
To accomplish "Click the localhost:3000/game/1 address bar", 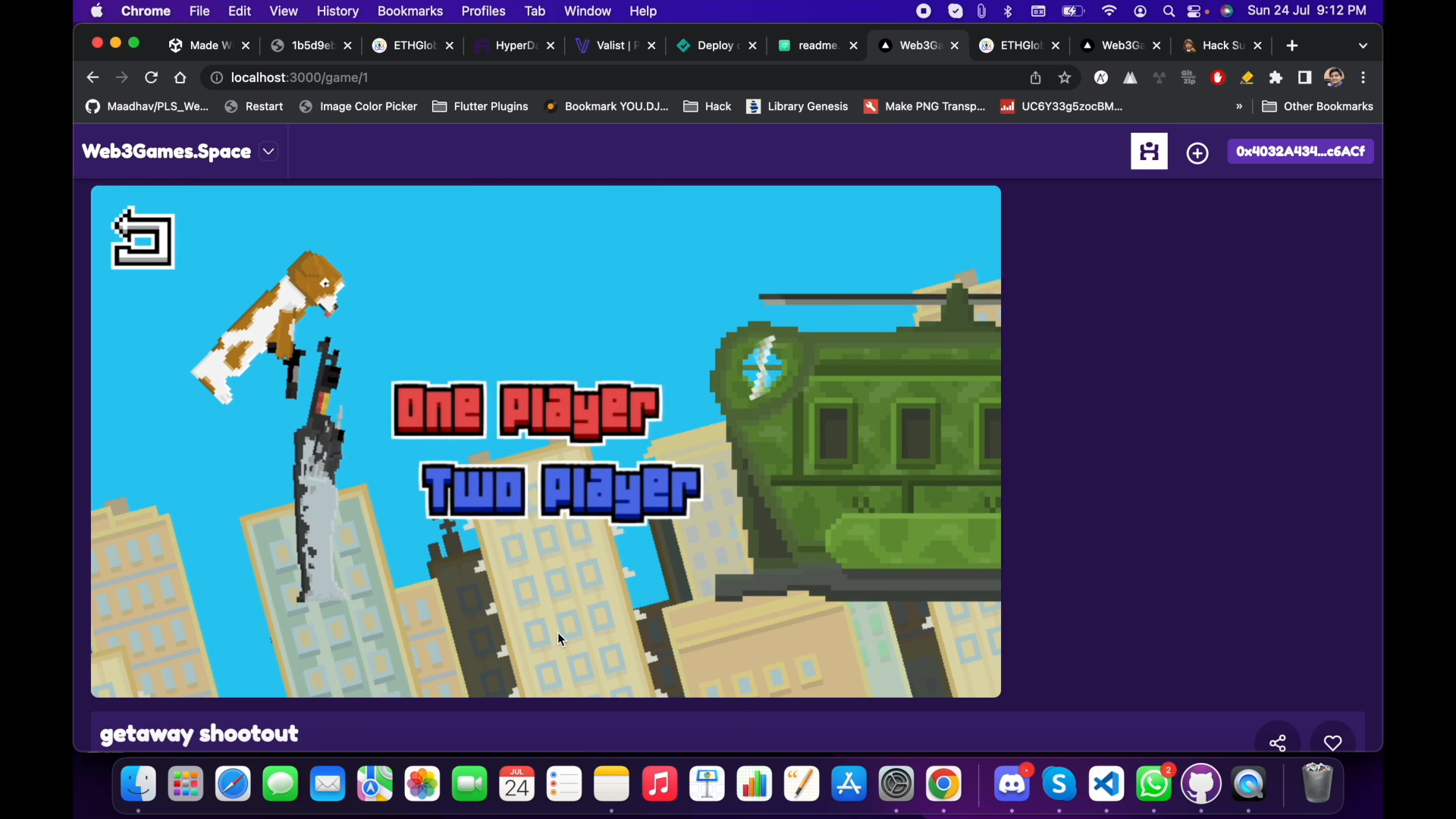I will (x=614, y=77).
